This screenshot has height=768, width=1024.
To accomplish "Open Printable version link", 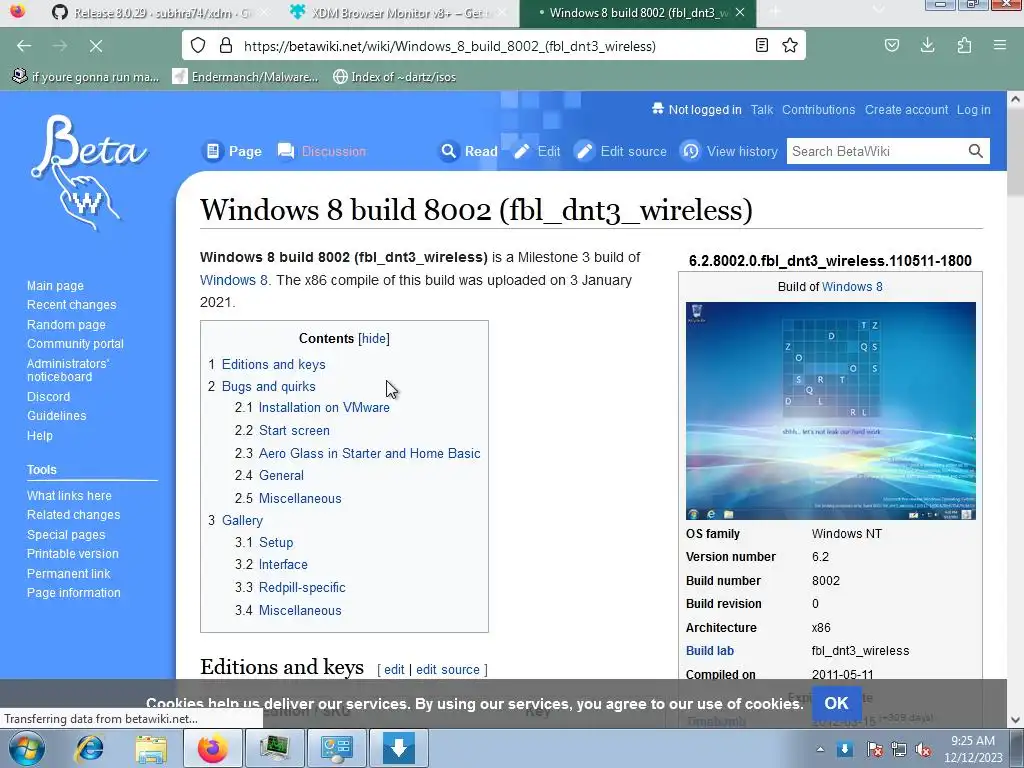I will click(x=72, y=553).
